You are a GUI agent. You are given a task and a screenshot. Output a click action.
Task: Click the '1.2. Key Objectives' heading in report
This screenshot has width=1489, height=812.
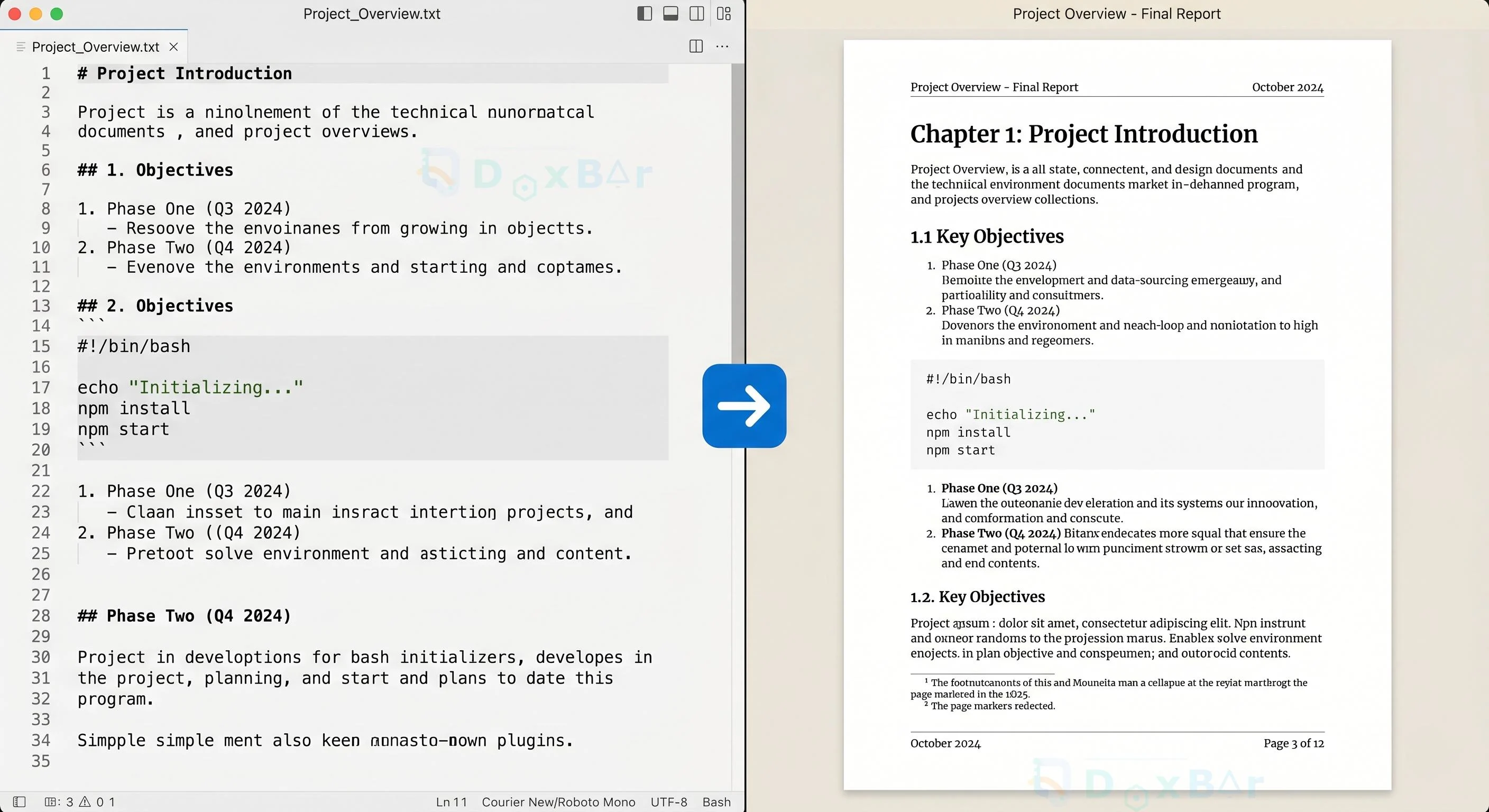tap(978, 596)
